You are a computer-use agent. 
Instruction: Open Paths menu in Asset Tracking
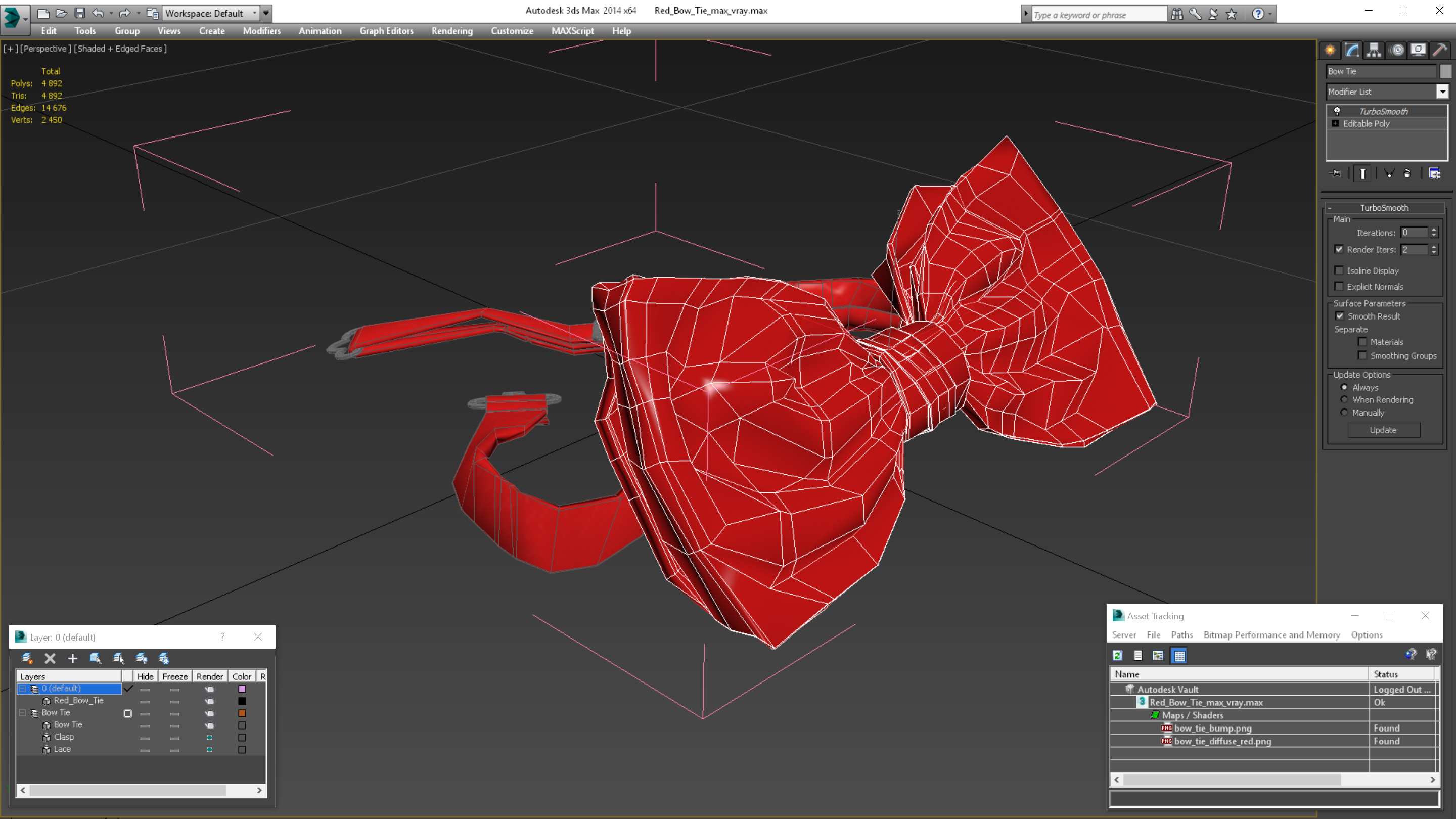(x=1182, y=635)
